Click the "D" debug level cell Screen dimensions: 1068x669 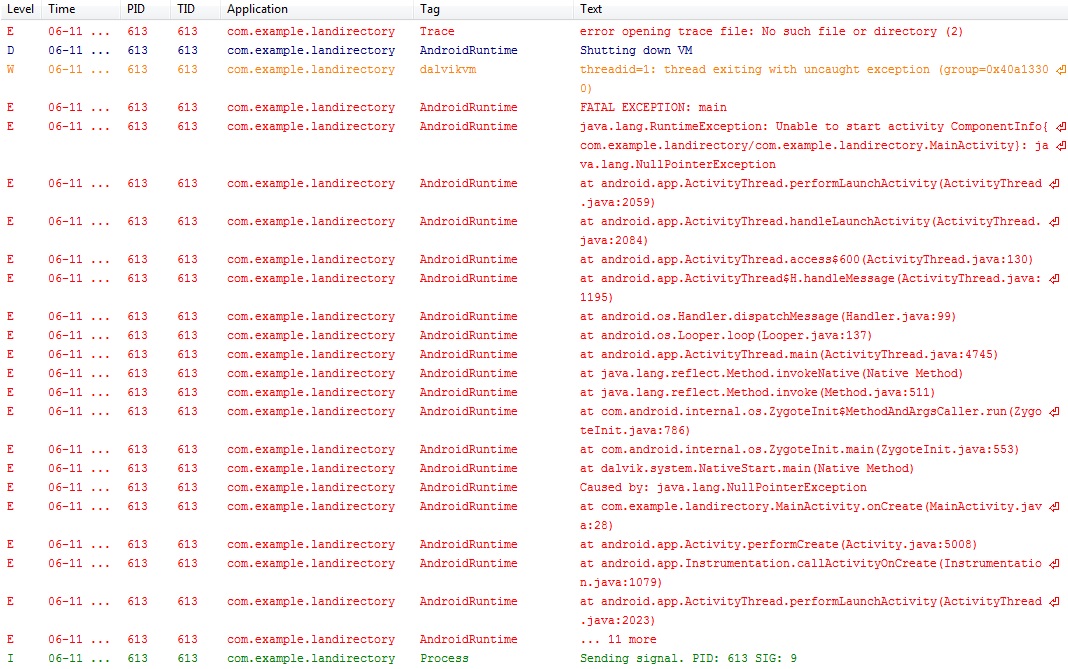tap(10, 50)
